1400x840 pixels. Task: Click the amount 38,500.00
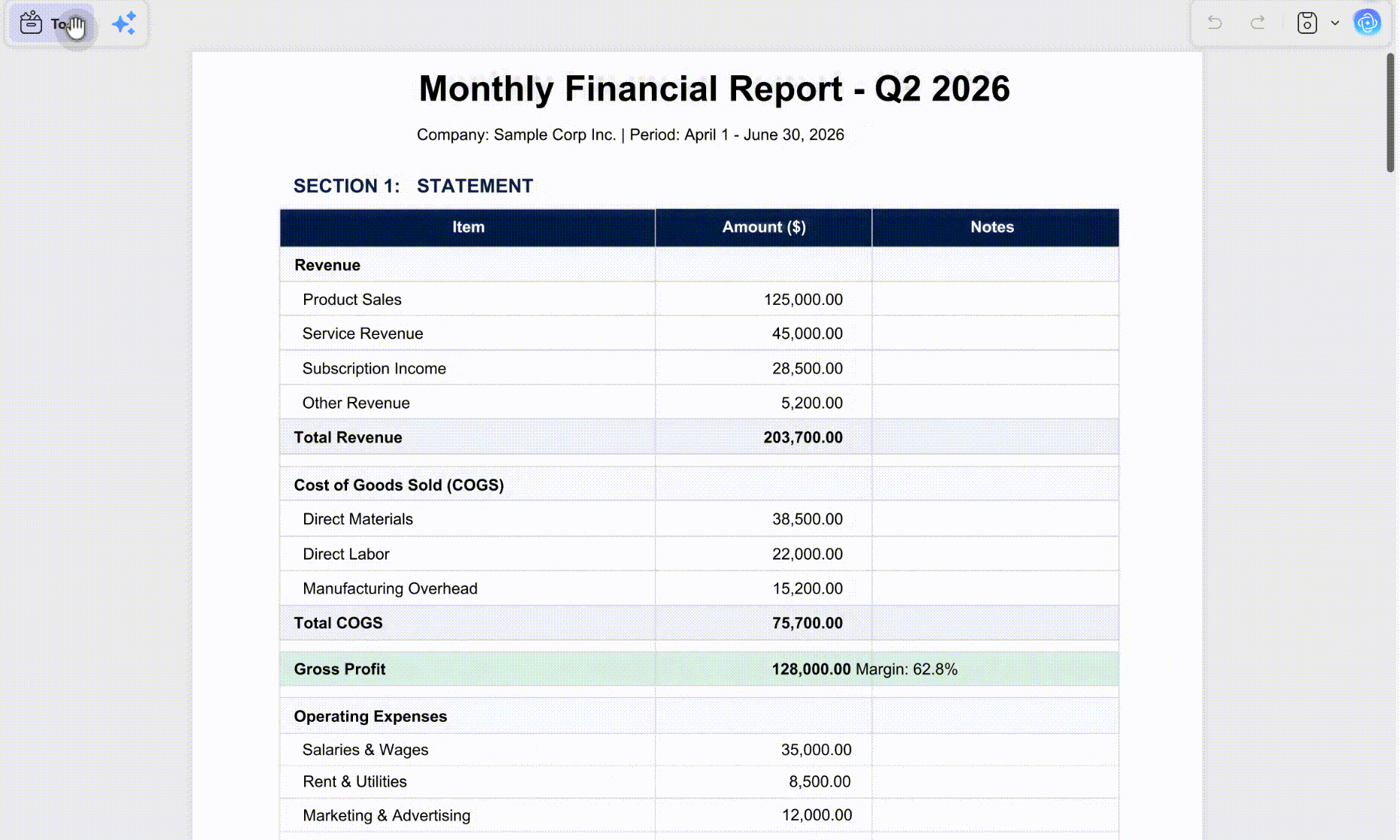807,519
